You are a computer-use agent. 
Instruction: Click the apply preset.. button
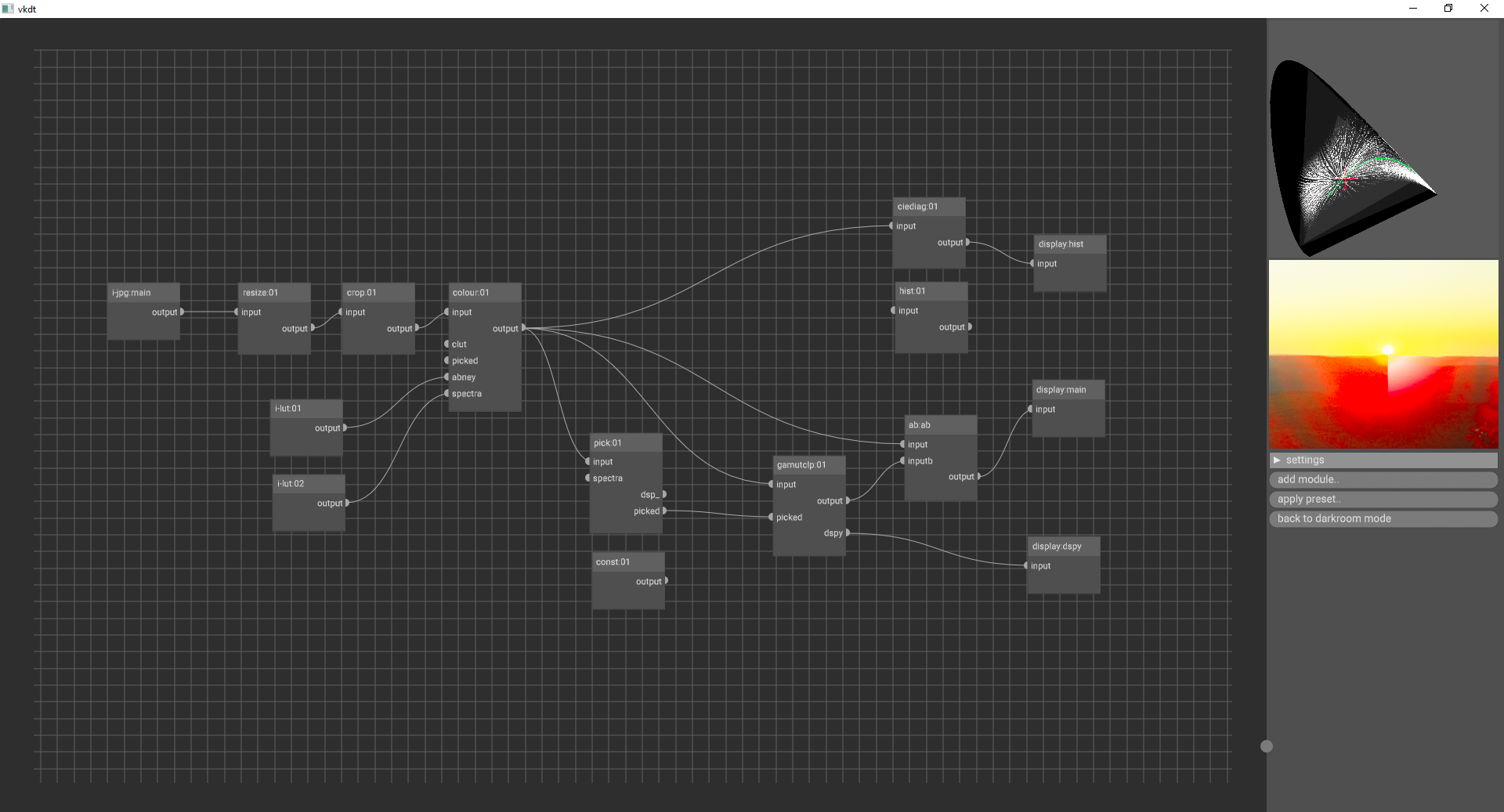pos(1383,500)
